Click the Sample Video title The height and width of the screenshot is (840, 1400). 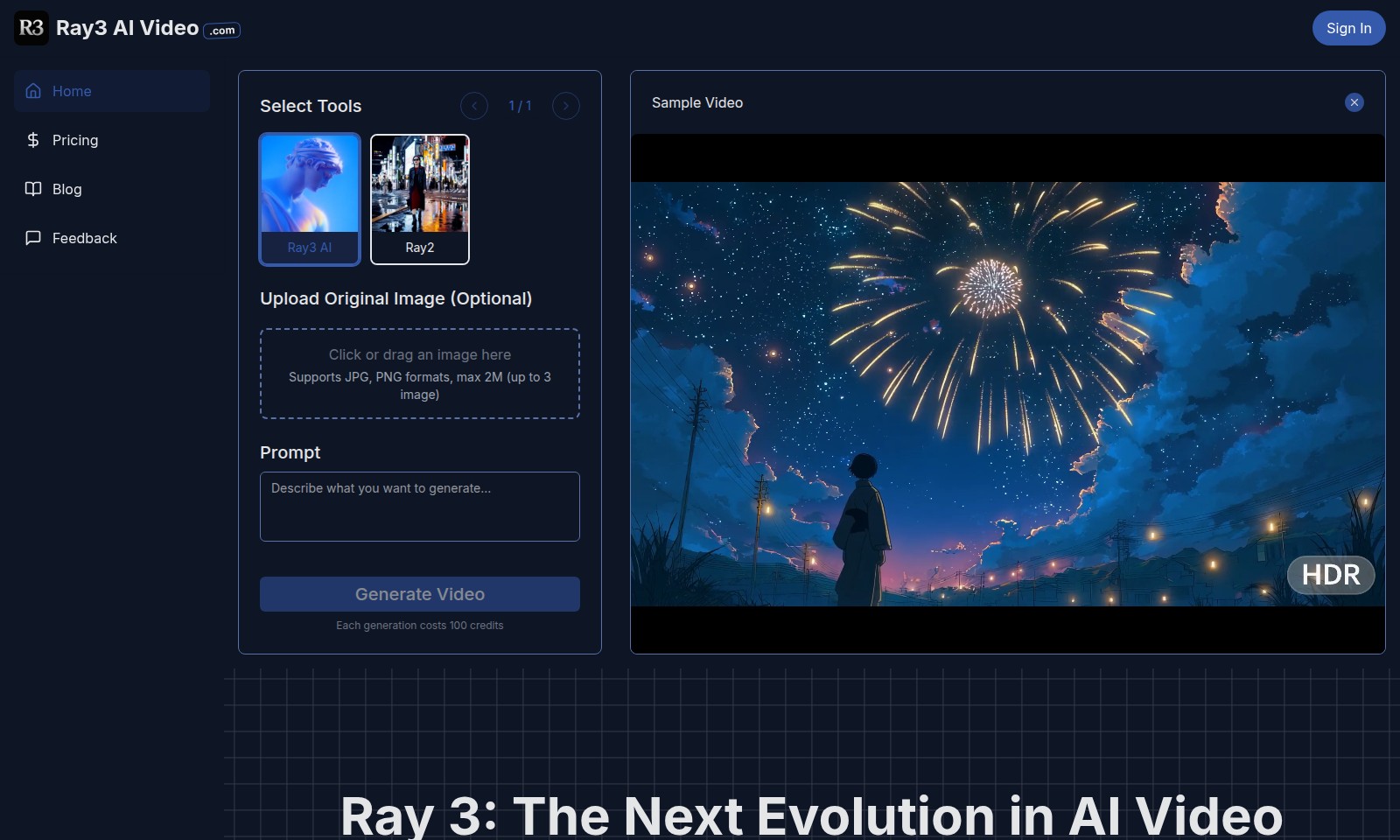(697, 102)
